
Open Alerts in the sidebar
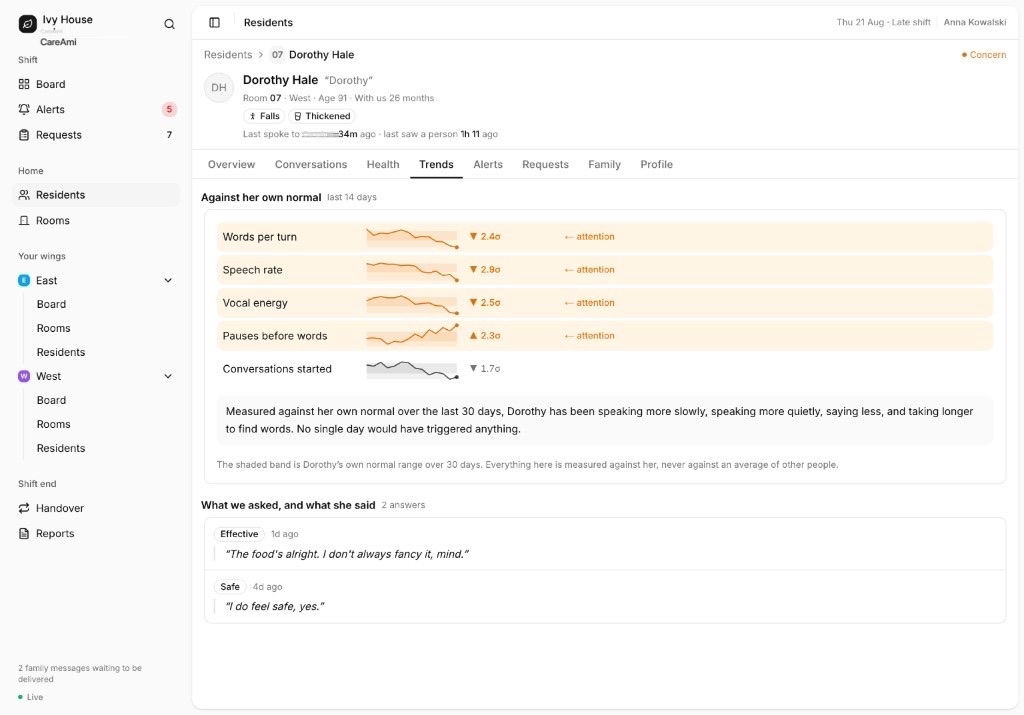click(x=96, y=109)
